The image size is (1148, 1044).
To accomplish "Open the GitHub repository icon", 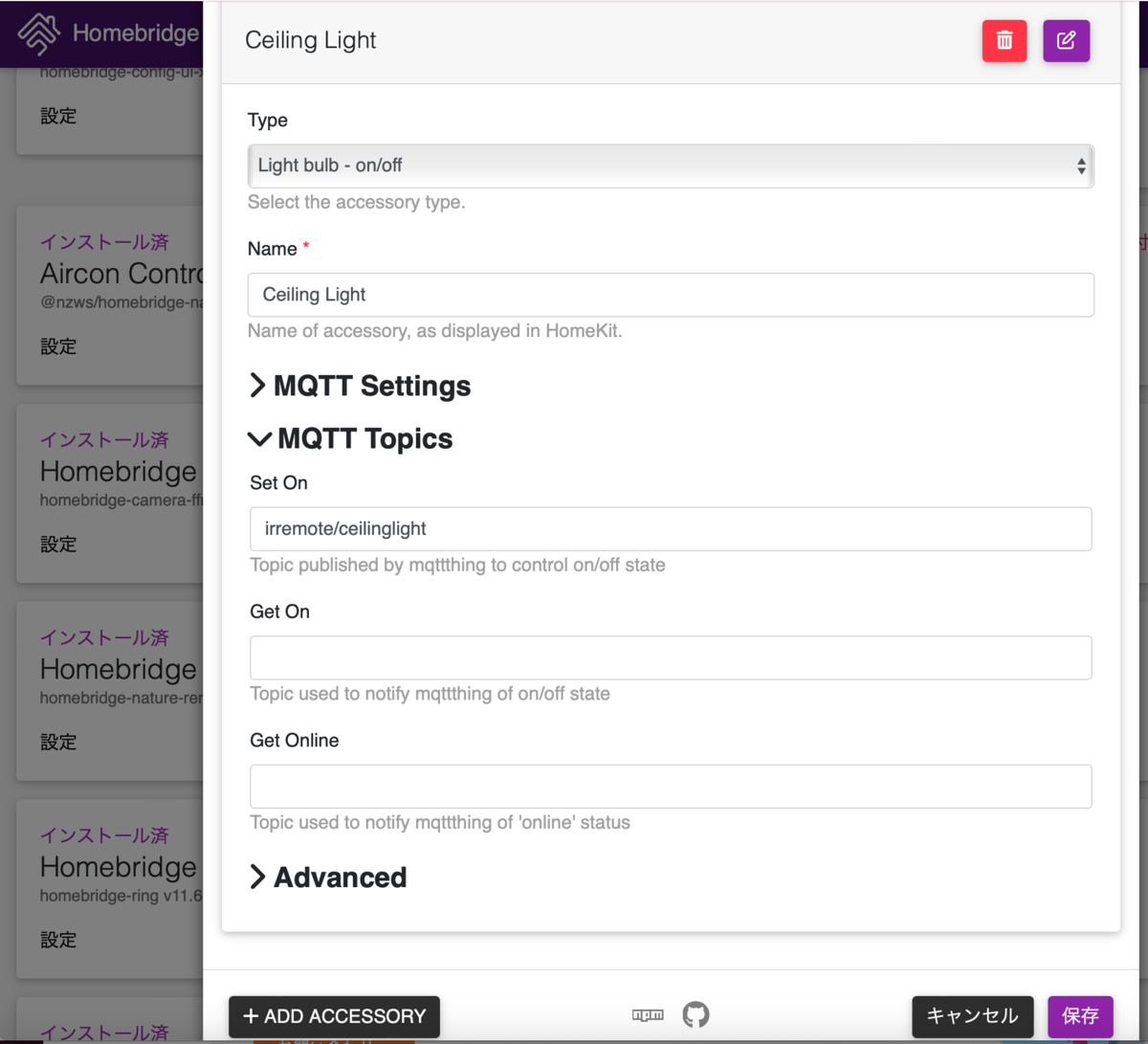I will pyautogui.click(x=695, y=1015).
